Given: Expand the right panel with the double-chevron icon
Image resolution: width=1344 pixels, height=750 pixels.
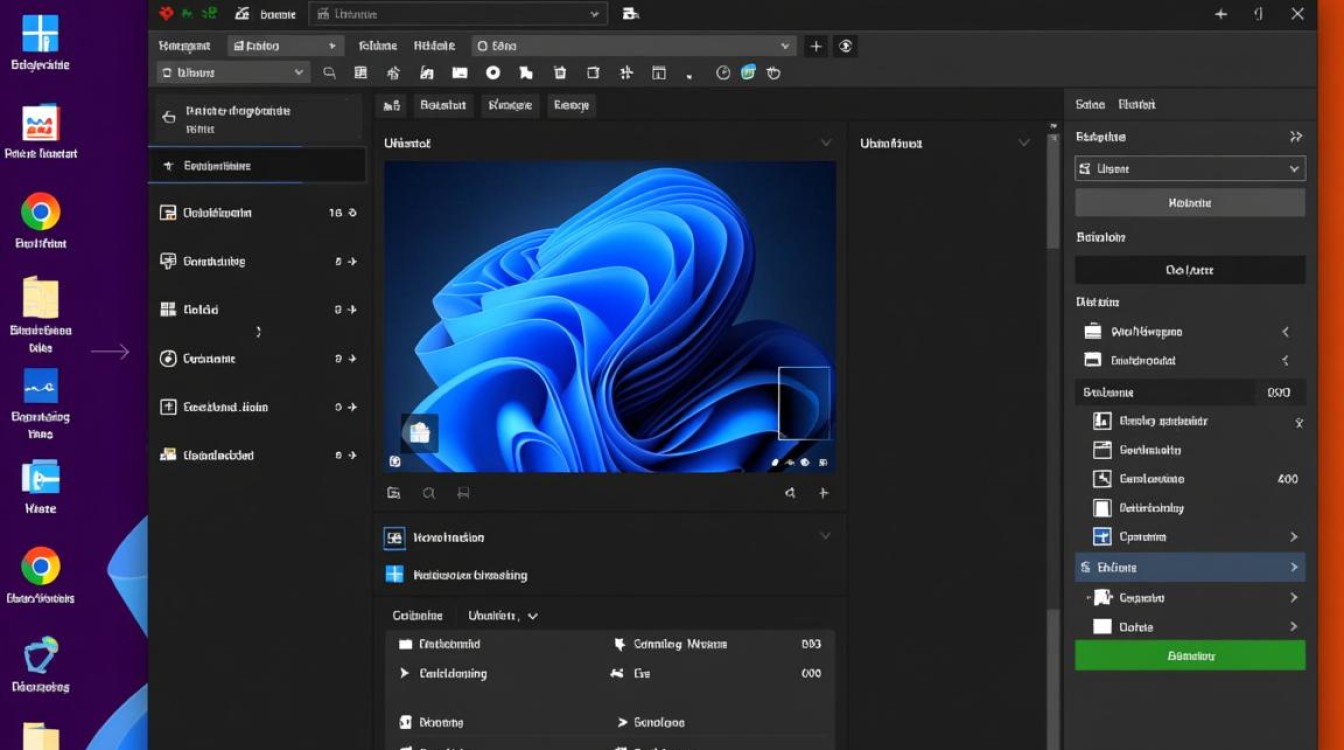Looking at the screenshot, I should tap(1296, 137).
